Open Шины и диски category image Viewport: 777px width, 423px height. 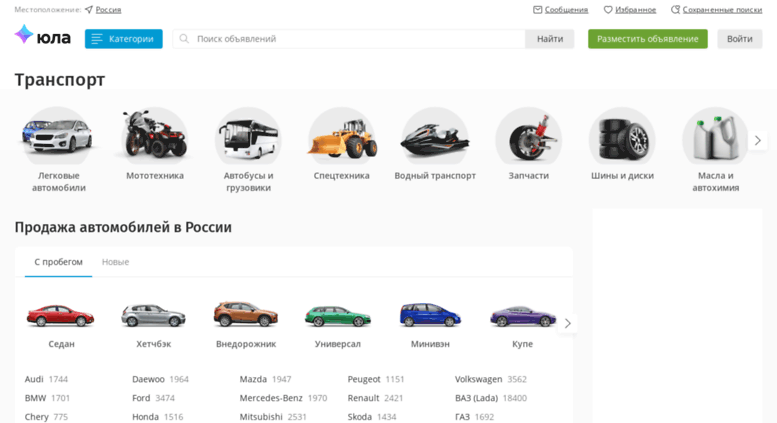pos(622,136)
